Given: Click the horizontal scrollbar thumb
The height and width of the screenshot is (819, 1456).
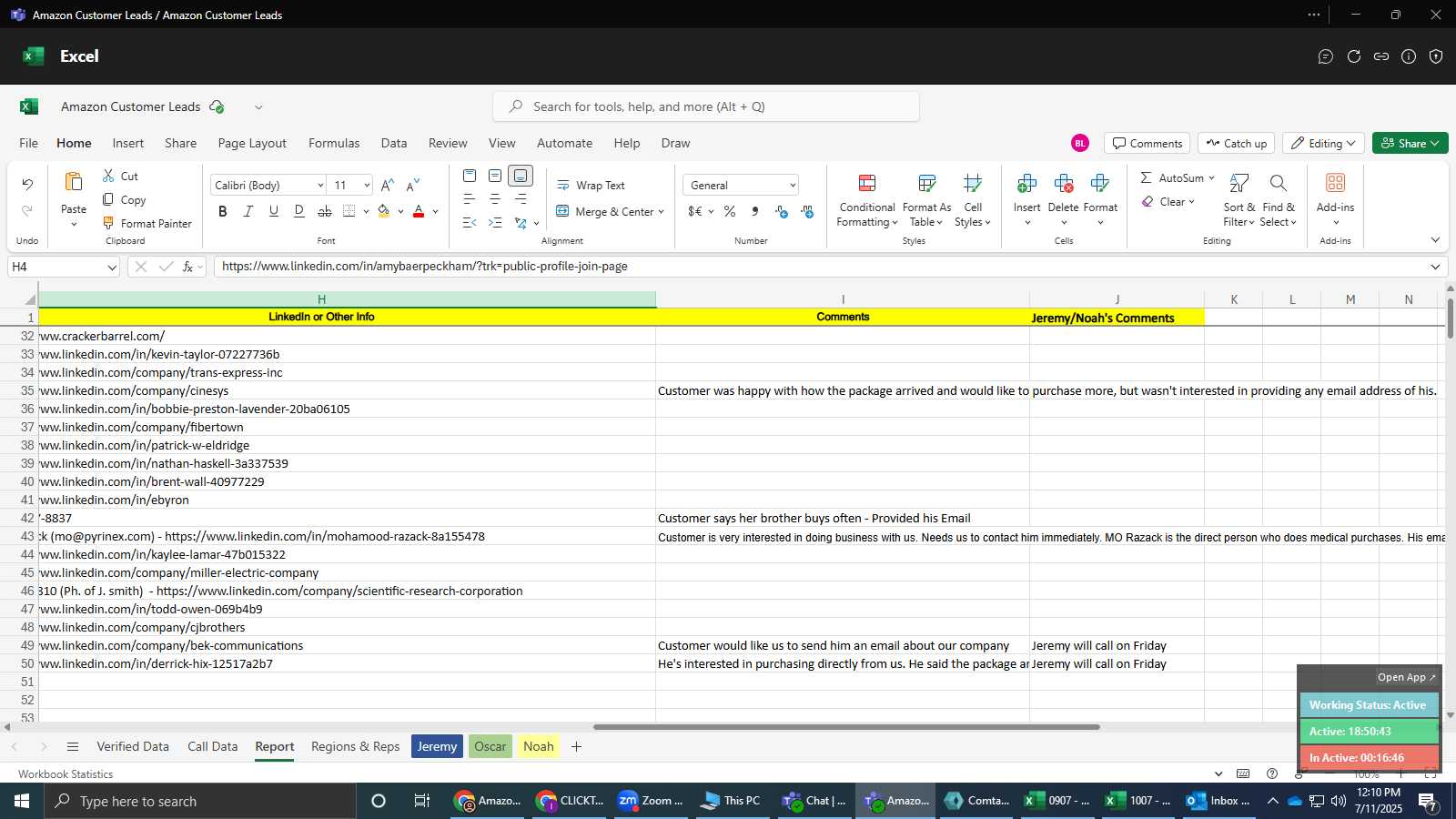Looking at the screenshot, I should coord(846,727).
